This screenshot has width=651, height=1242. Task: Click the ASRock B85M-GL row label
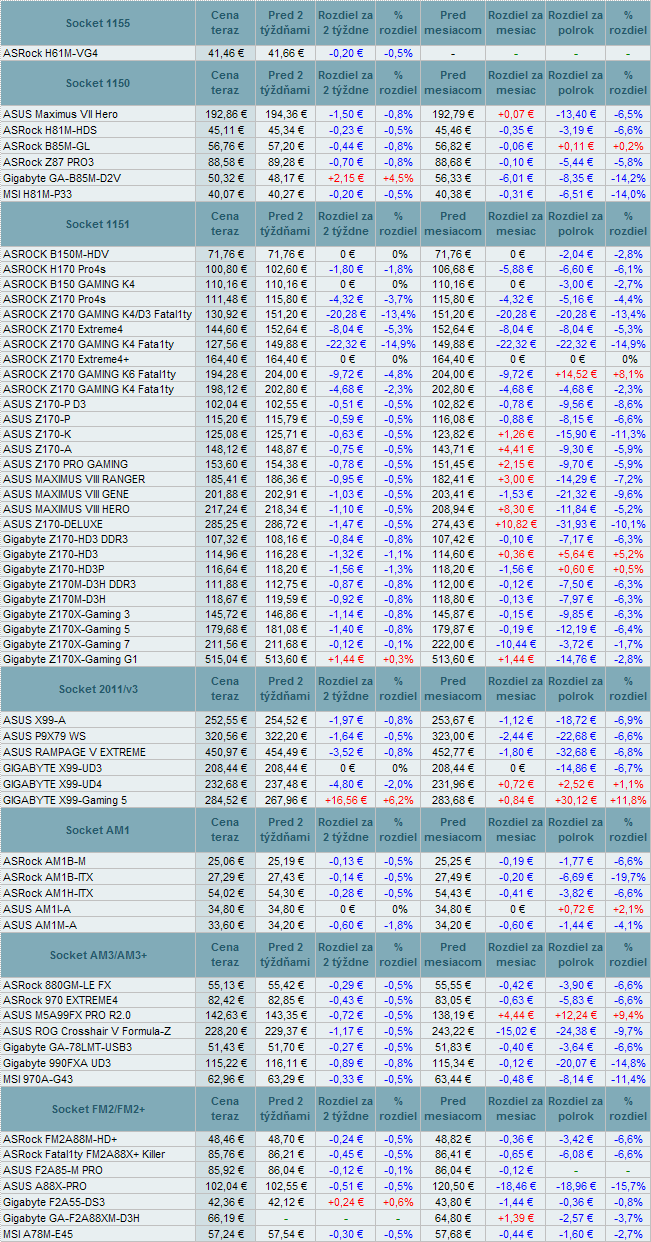[x=47, y=144]
